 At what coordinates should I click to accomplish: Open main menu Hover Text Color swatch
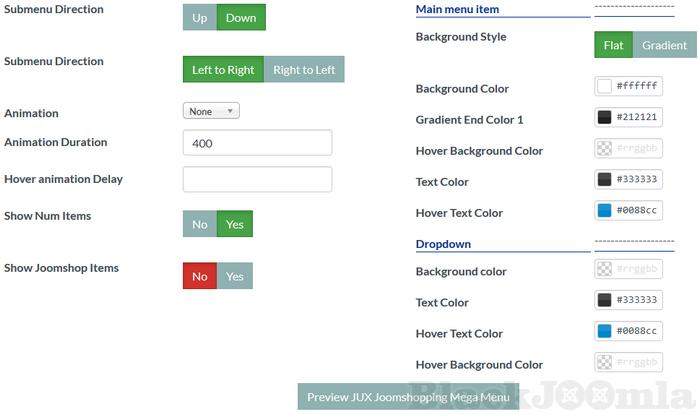(x=604, y=211)
